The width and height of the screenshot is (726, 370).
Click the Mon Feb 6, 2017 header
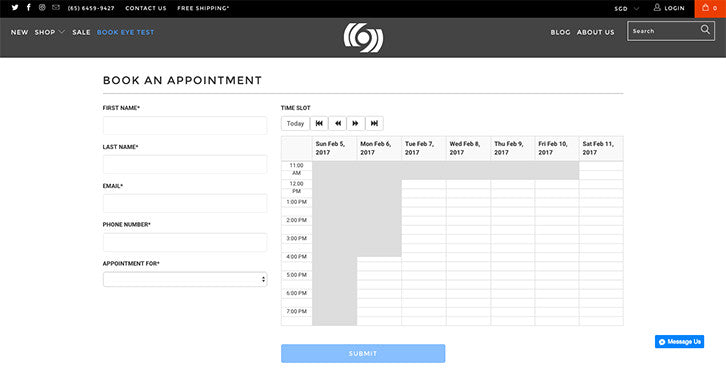(379, 148)
